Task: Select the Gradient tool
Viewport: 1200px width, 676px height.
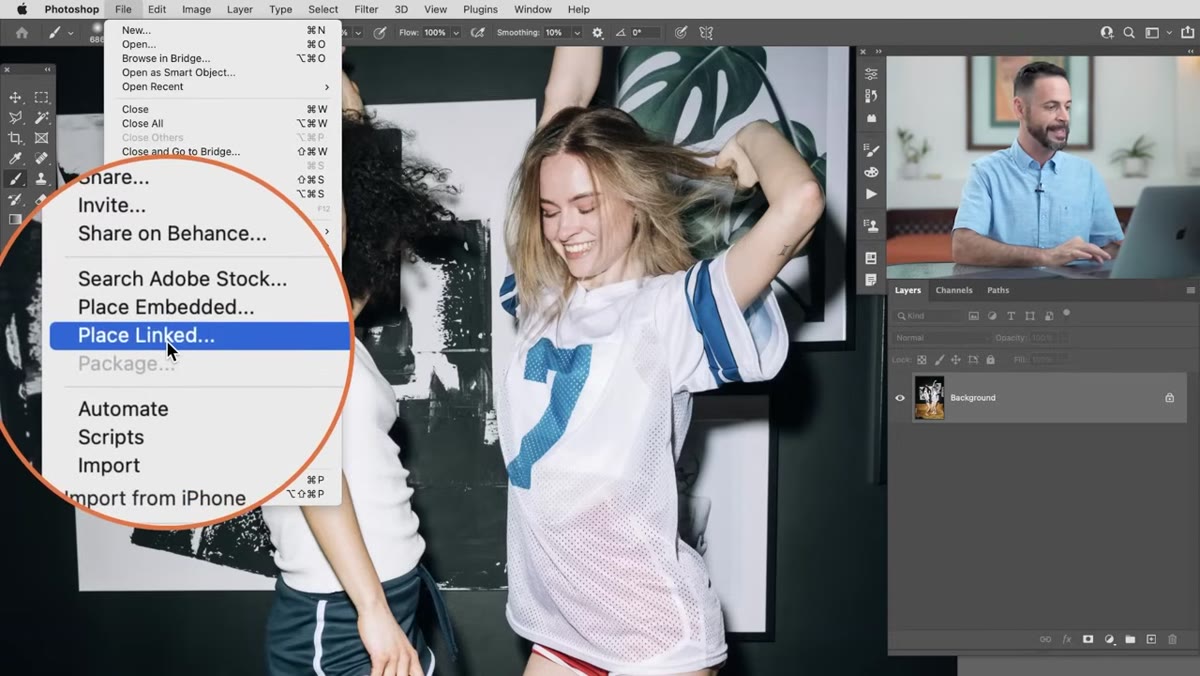Action: [15, 219]
